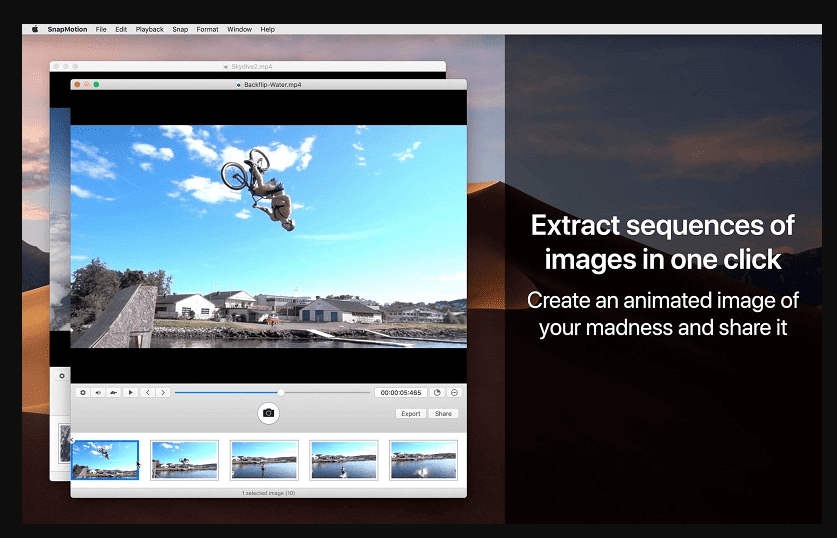Open the Window menu
Image resolution: width=837 pixels, height=538 pixels.
tap(239, 29)
